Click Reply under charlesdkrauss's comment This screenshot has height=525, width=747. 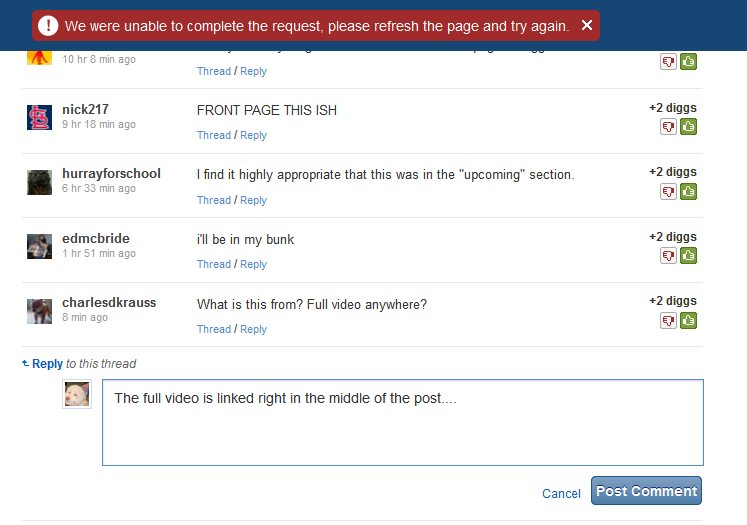pos(253,329)
